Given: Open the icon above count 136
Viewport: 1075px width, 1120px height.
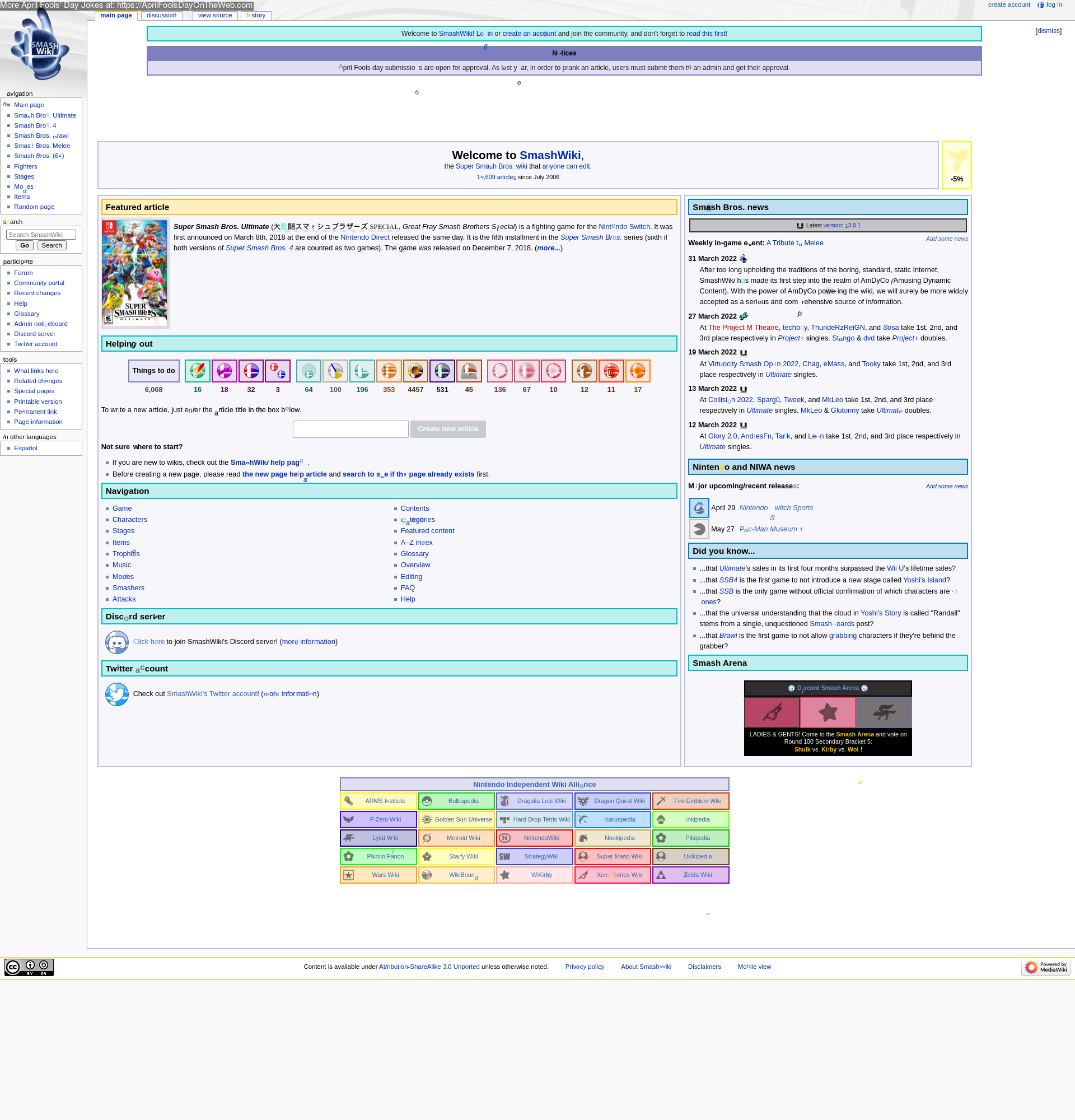Looking at the screenshot, I should (x=500, y=371).
